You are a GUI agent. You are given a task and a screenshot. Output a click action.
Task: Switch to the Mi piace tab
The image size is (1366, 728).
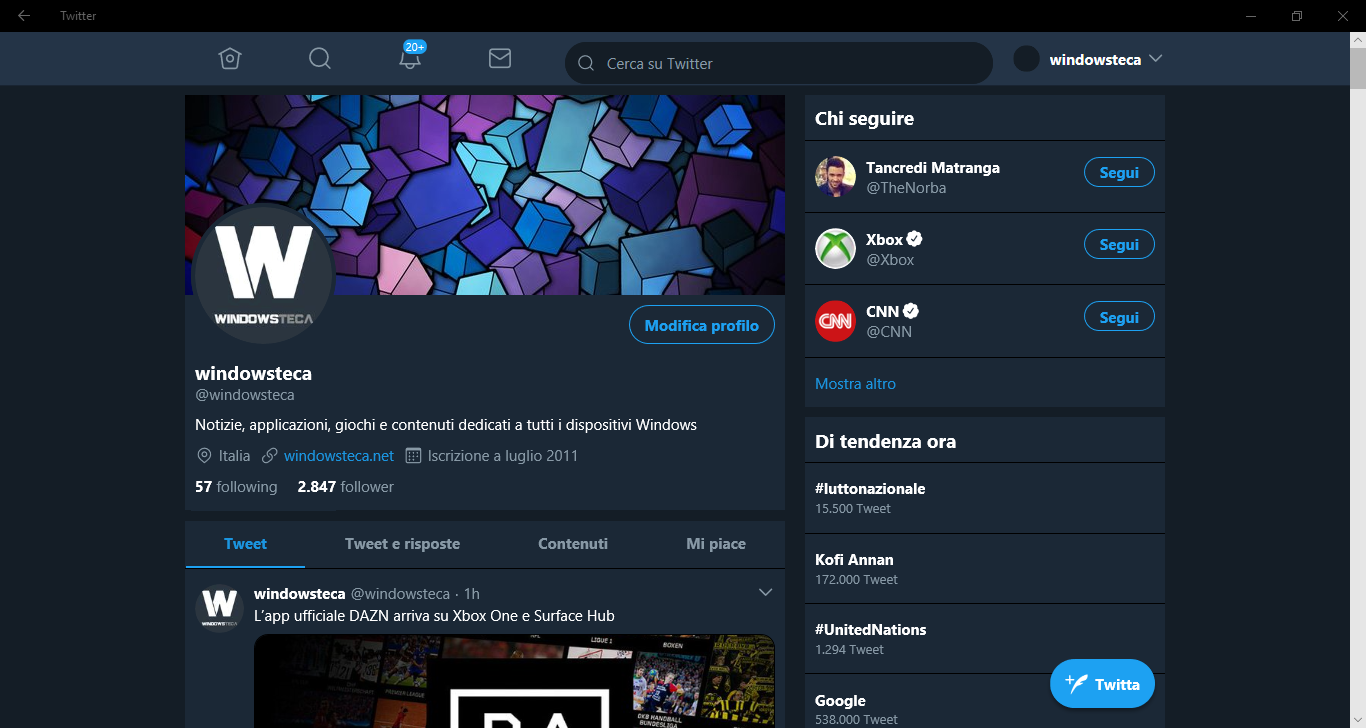(716, 544)
